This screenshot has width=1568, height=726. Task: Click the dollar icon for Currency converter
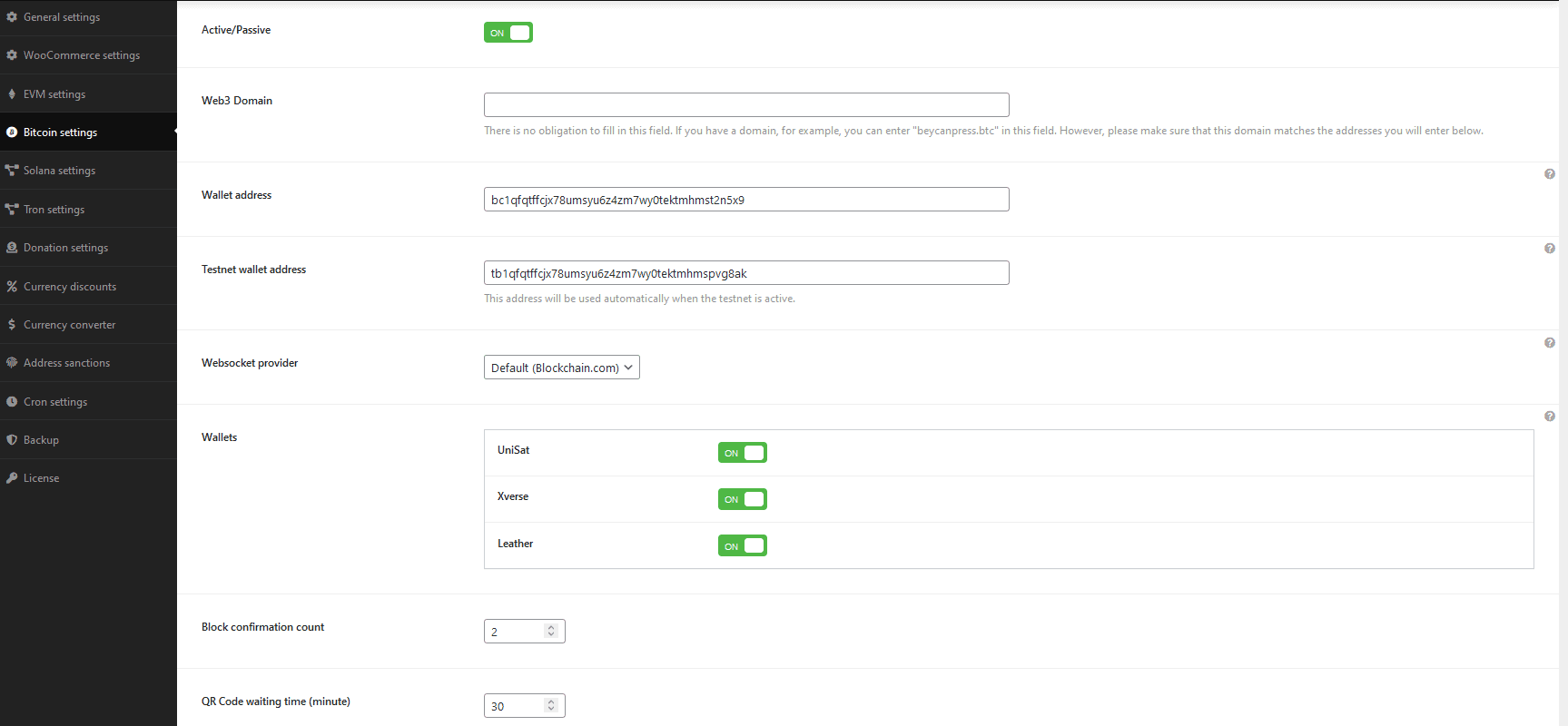[x=12, y=325]
